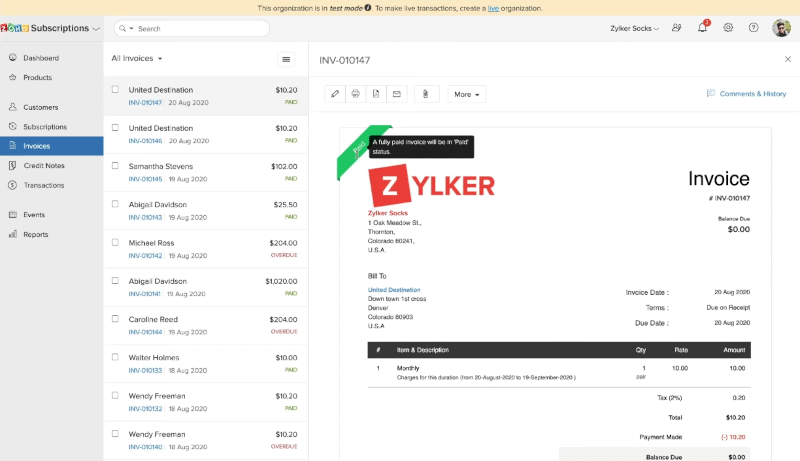Click the search magnifier icon

(x=122, y=29)
